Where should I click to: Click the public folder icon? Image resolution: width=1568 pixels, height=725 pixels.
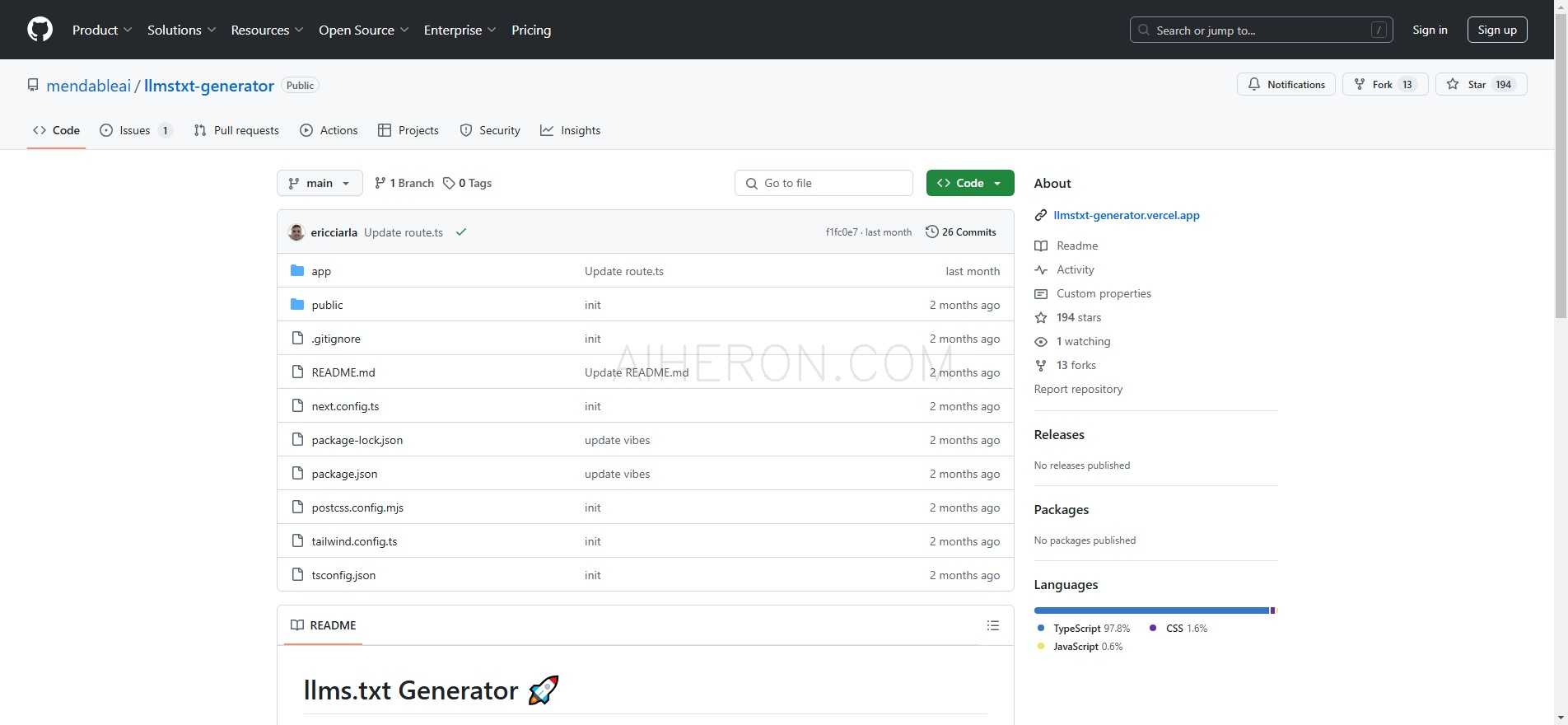tap(297, 304)
